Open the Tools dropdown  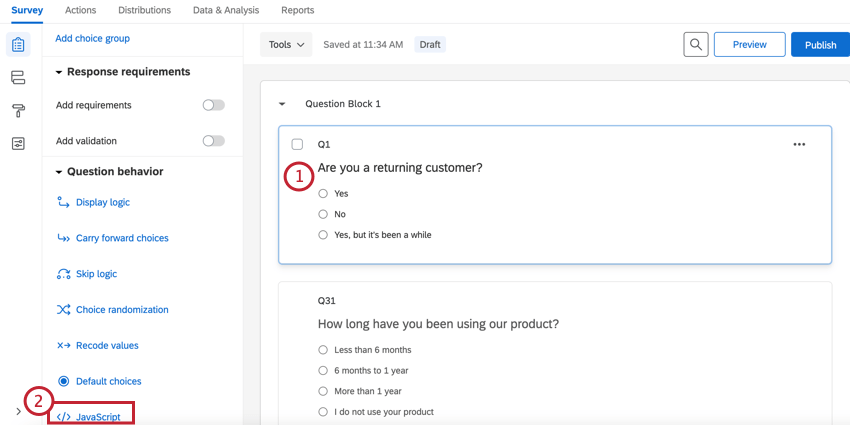coord(286,45)
